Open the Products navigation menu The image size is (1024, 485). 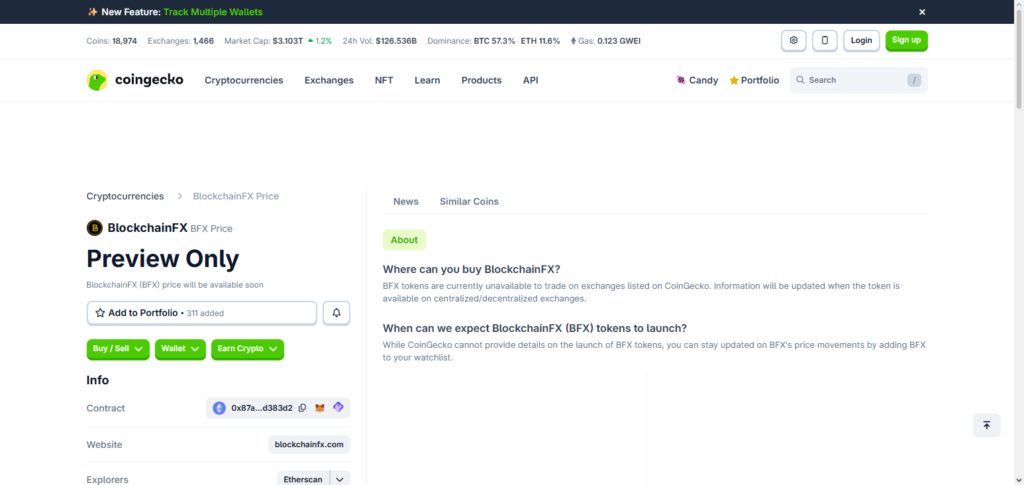[481, 80]
